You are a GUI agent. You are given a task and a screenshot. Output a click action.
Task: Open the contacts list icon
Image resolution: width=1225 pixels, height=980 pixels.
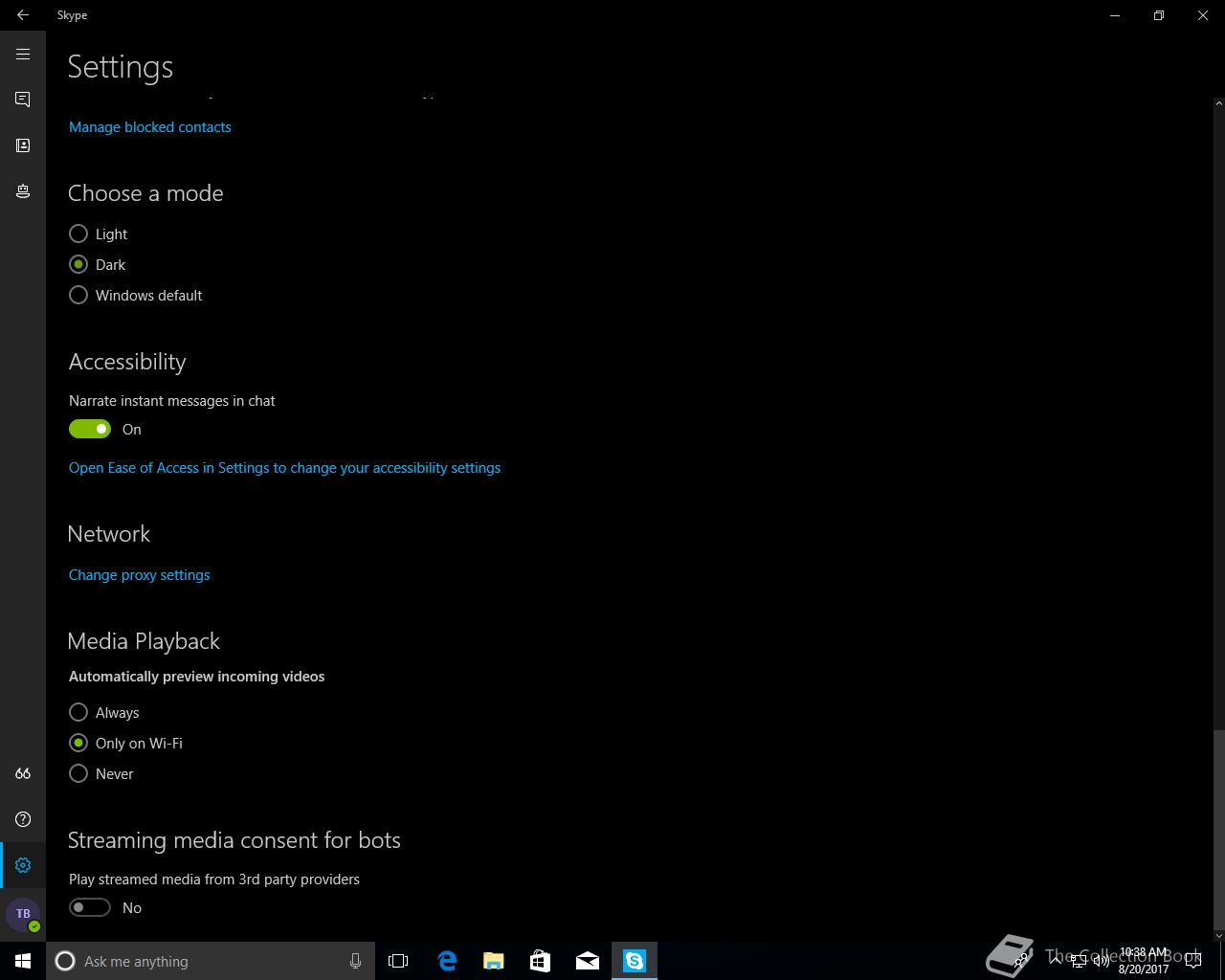coord(23,145)
